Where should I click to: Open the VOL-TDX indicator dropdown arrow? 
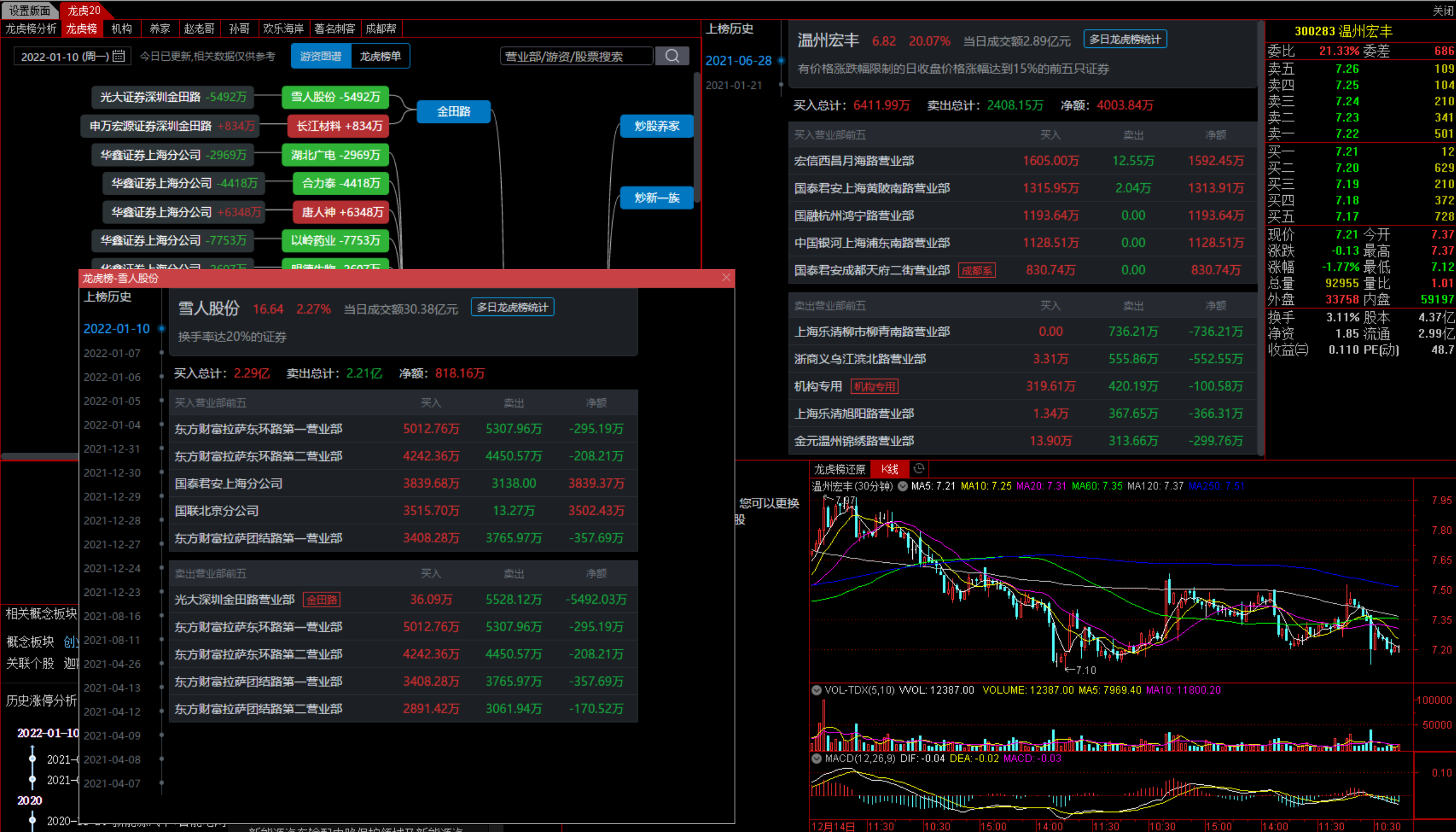(x=817, y=690)
